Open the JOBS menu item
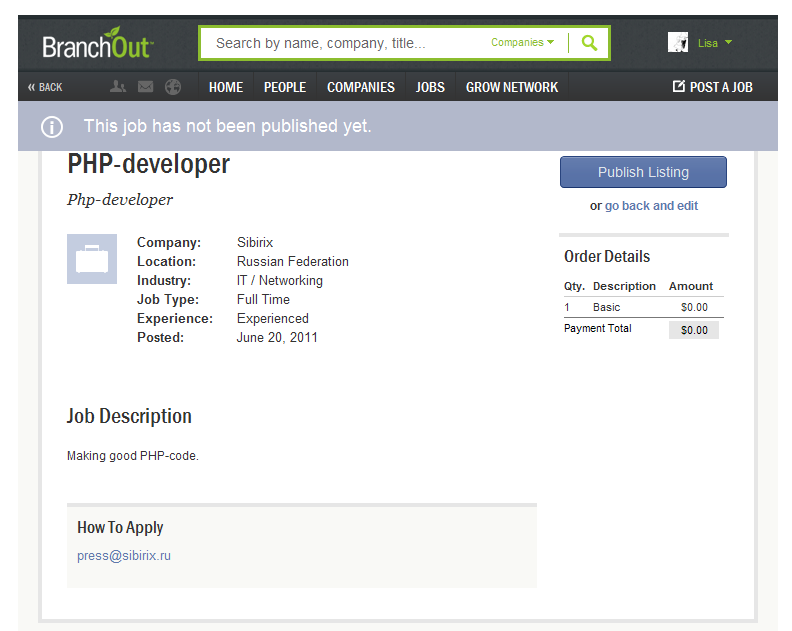The height and width of the screenshot is (631, 792). [x=430, y=87]
